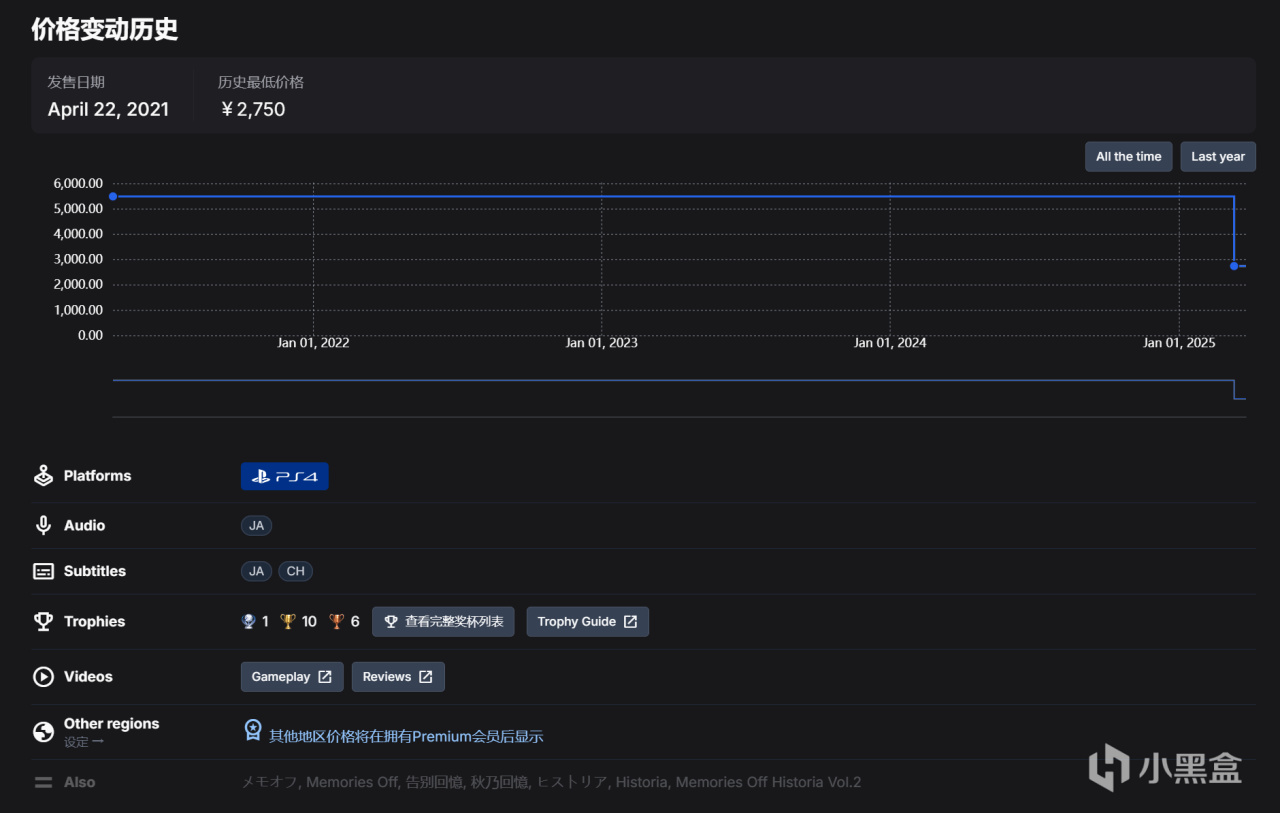Image resolution: width=1280 pixels, height=813 pixels.
Task: Click the CH subtitle tag
Action: (x=296, y=571)
